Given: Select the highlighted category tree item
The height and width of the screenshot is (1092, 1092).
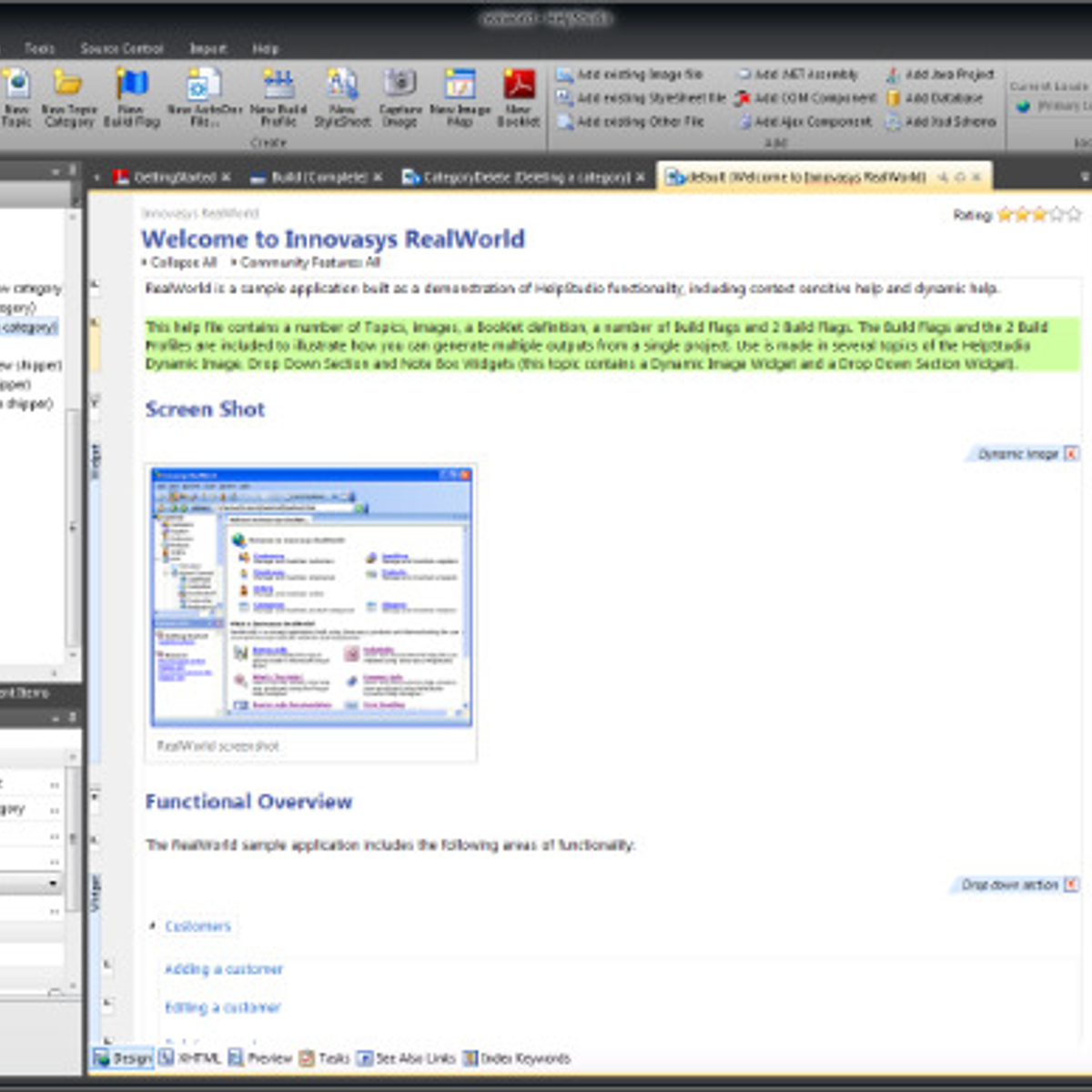Looking at the screenshot, I should click(x=29, y=327).
